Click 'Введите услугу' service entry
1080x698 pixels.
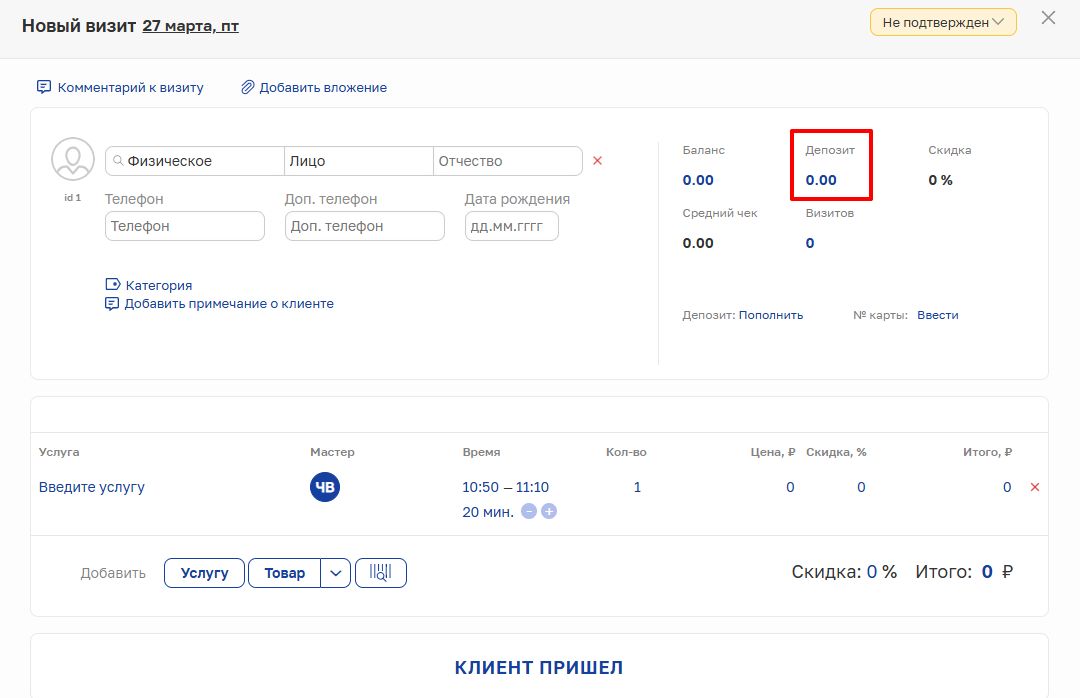92,487
